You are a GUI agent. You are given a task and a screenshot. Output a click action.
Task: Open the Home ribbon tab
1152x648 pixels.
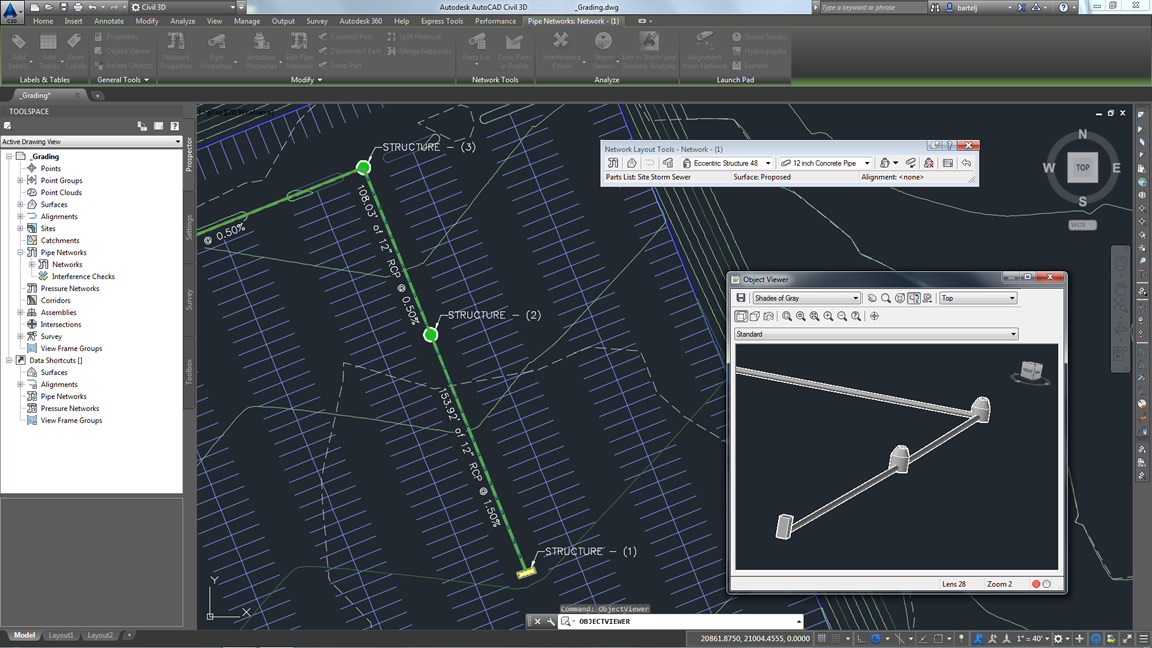pyautogui.click(x=43, y=21)
